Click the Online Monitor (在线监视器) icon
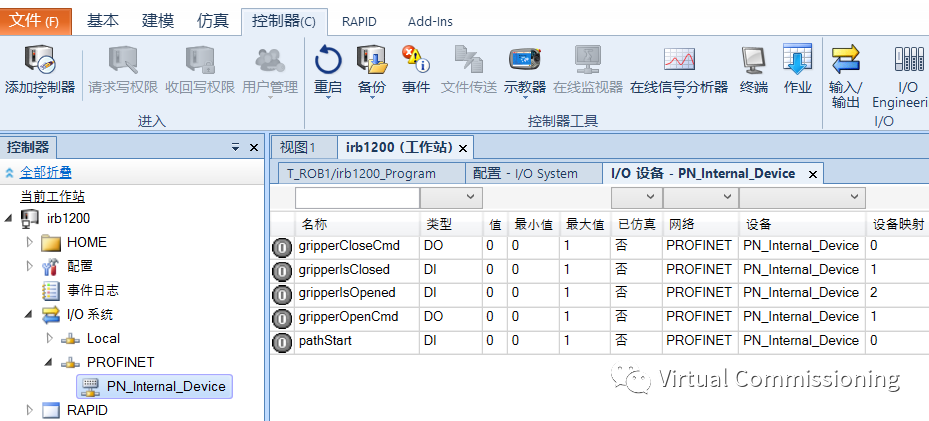This screenshot has width=929, height=421. point(588,59)
